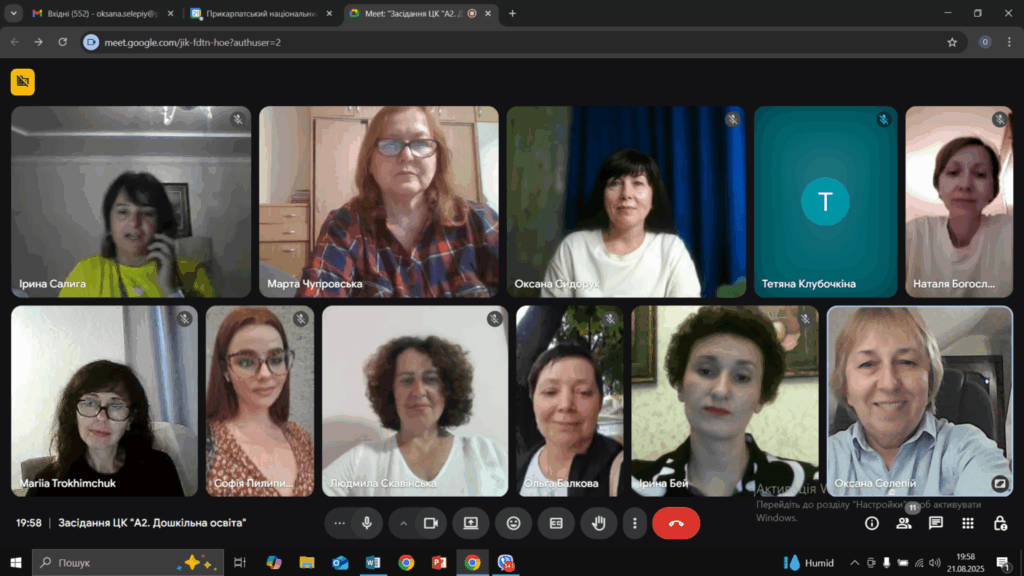Click the Present screen icon
This screenshot has height=576, width=1024.
[470, 523]
